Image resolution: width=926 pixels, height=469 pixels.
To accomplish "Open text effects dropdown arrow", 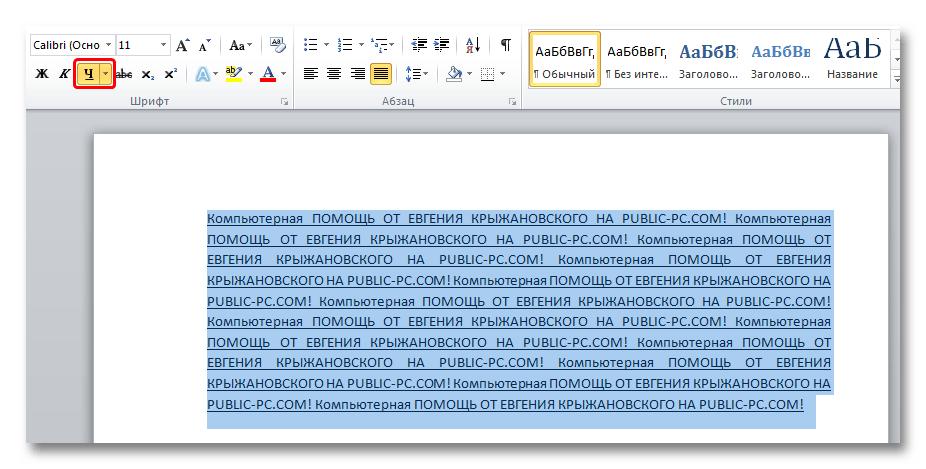I will [x=215, y=74].
